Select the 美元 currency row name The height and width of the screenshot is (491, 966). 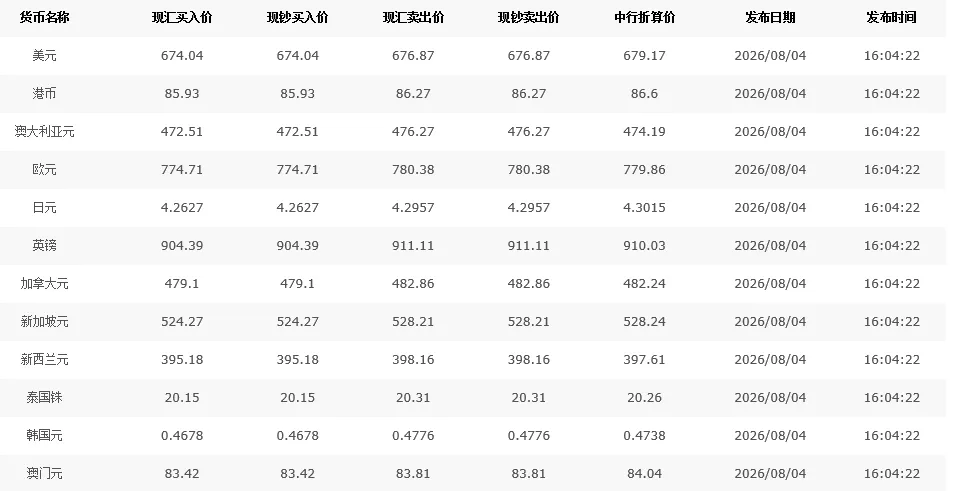tap(44, 55)
